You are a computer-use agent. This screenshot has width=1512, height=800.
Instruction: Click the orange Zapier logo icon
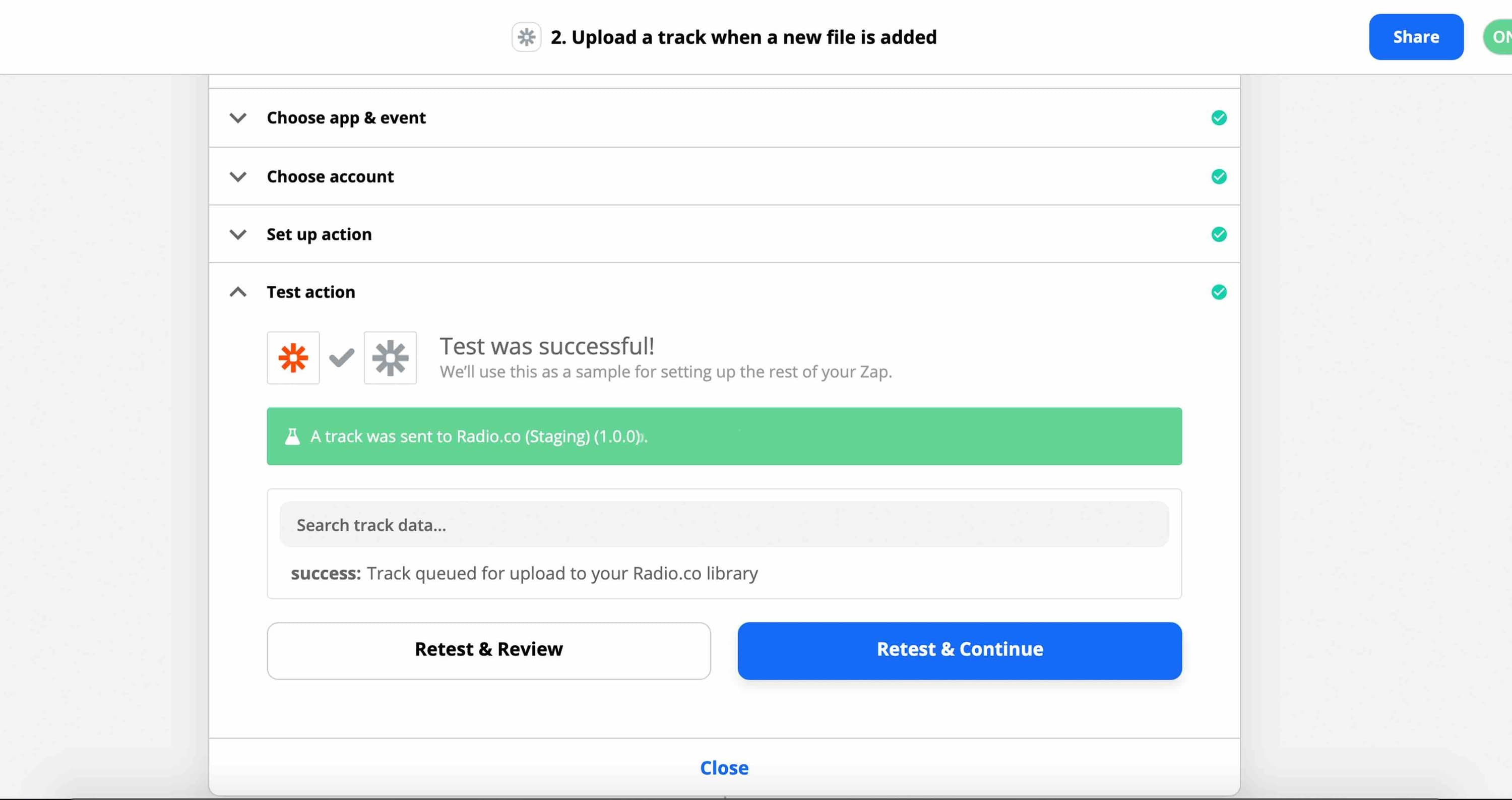point(293,357)
